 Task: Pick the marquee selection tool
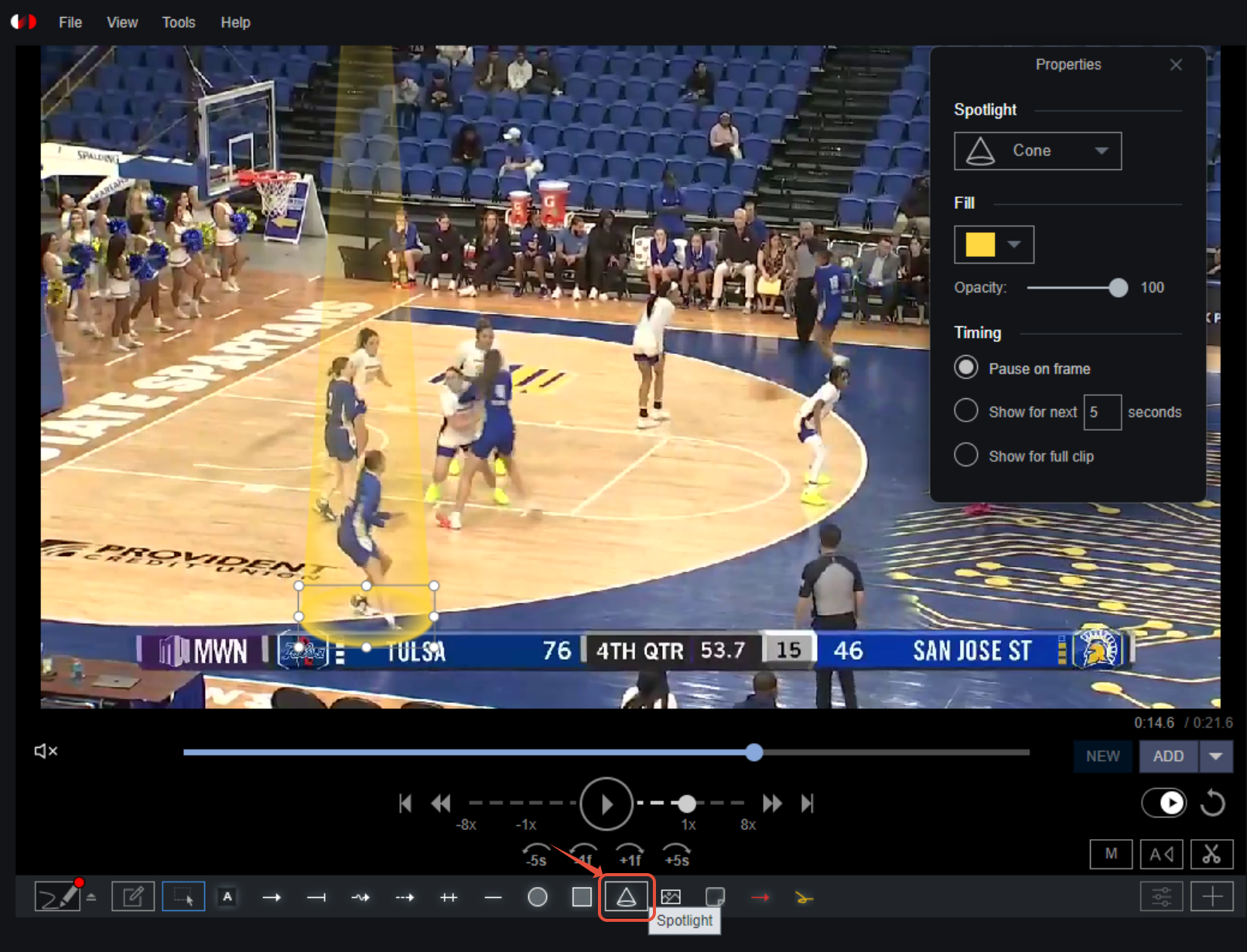click(x=183, y=897)
